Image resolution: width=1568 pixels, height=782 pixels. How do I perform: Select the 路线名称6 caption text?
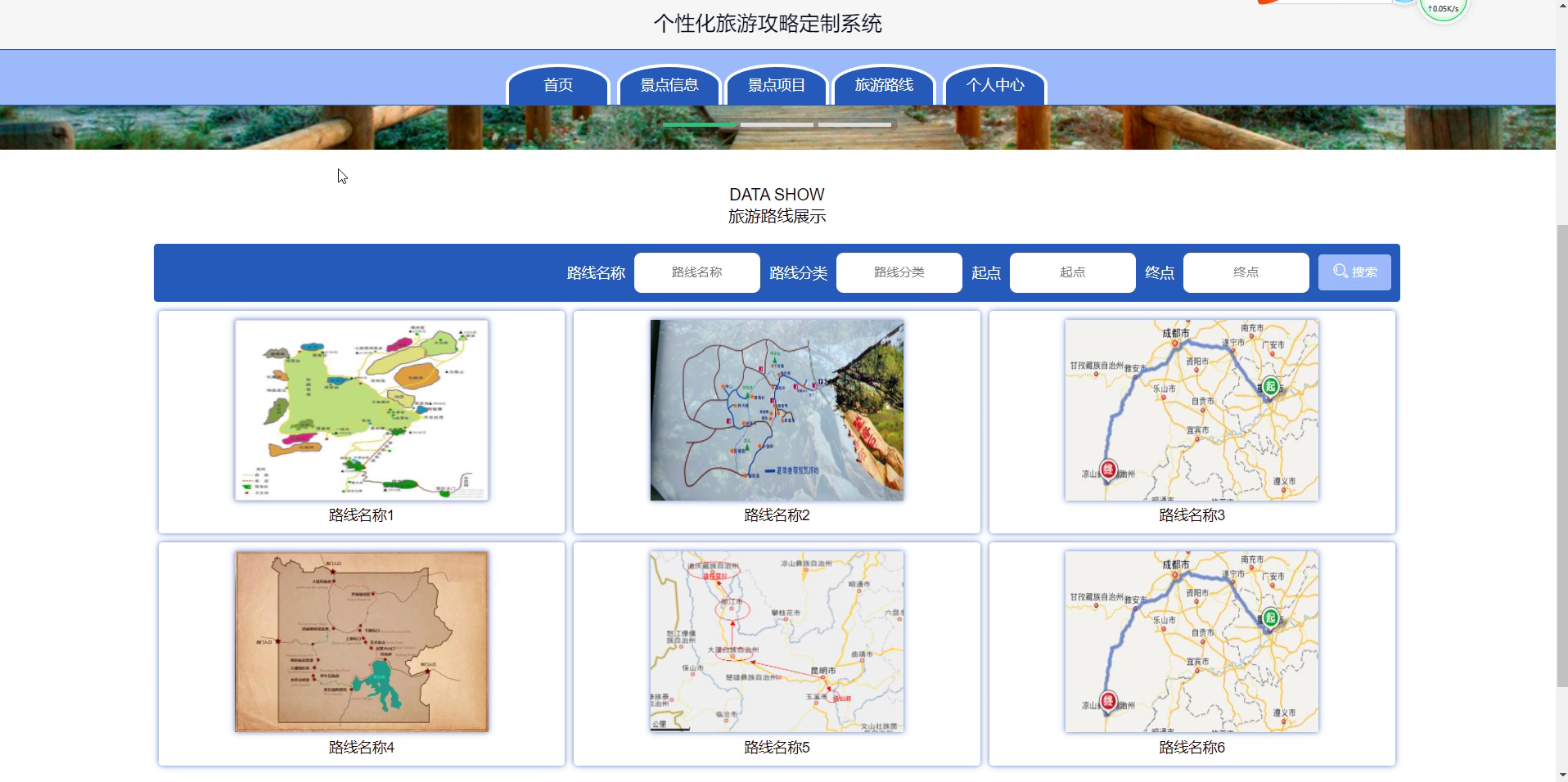[x=1192, y=748]
